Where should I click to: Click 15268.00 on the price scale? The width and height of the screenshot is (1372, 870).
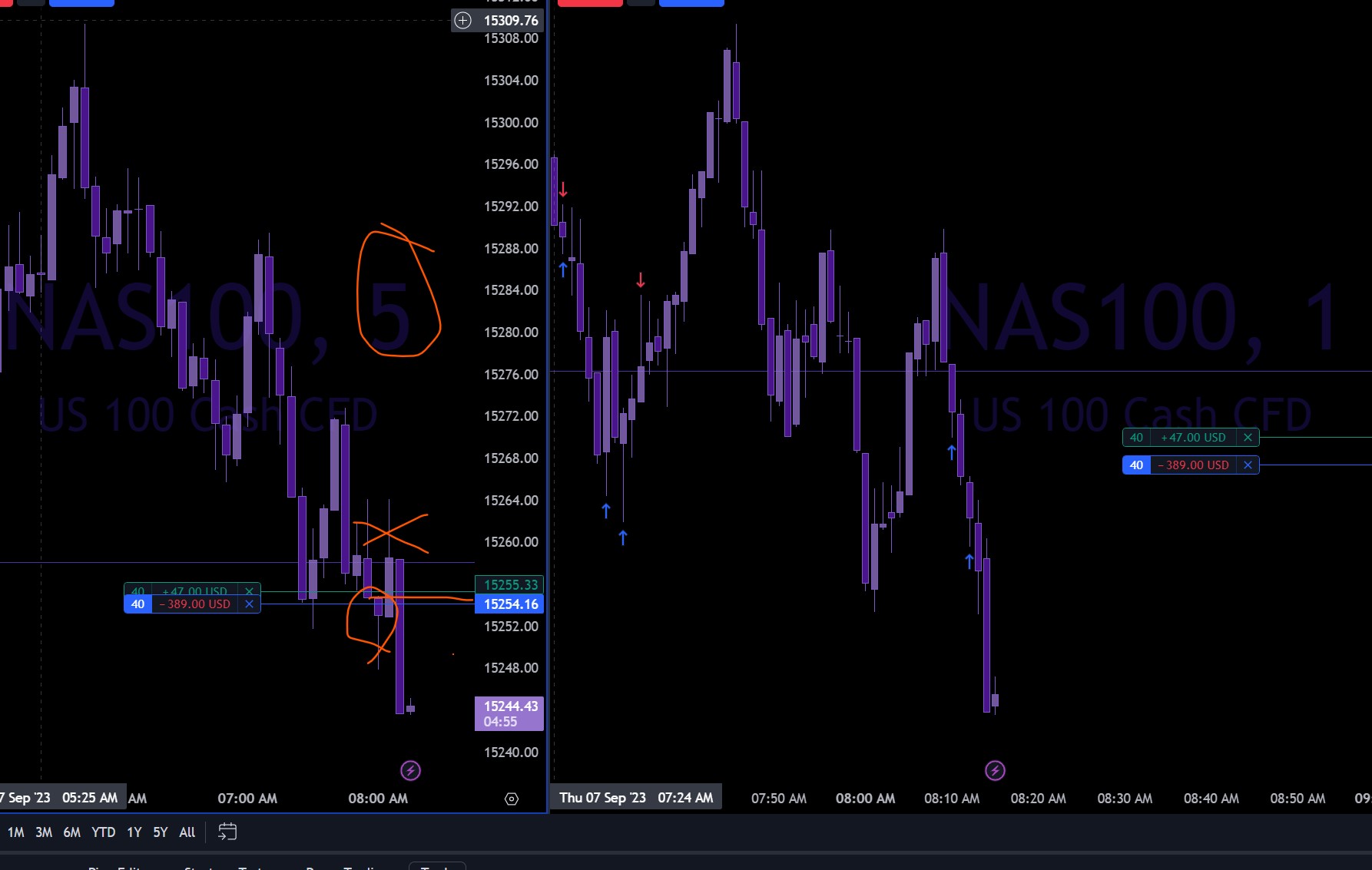tap(511, 458)
